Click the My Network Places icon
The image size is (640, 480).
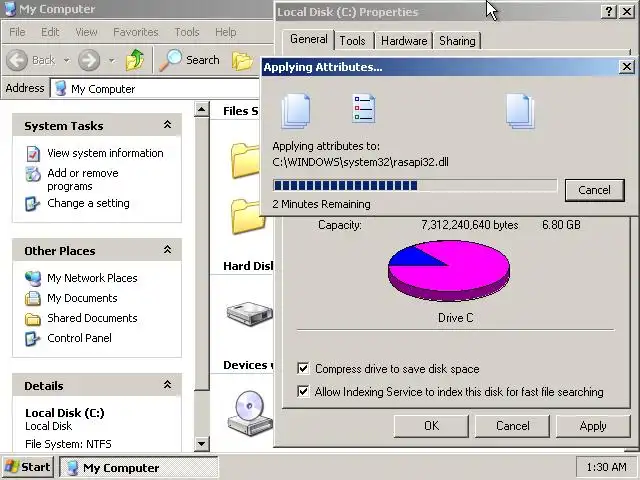[33, 278]
